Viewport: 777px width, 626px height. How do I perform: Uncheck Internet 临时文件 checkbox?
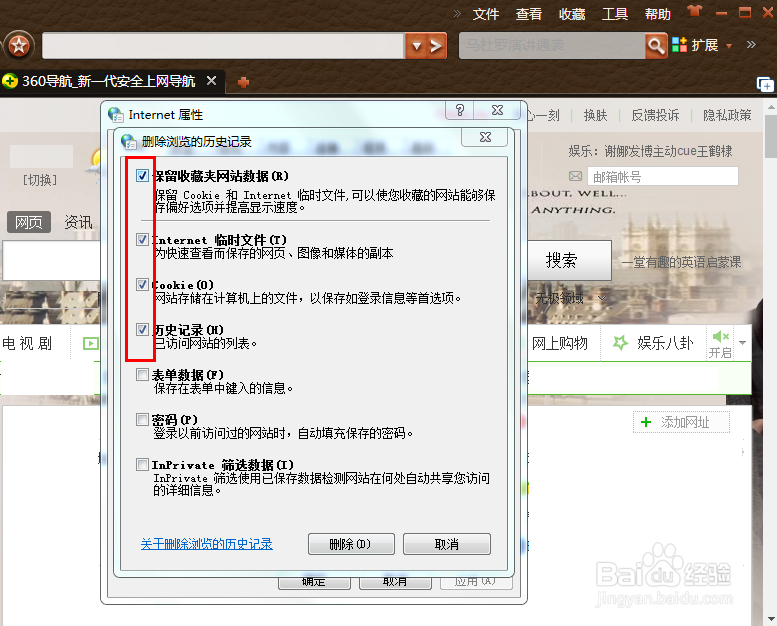click(x=142, y=239)
